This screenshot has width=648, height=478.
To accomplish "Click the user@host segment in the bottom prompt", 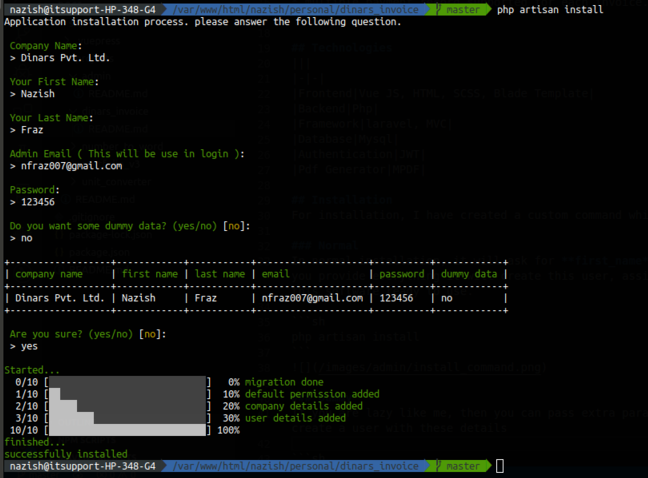I will click(80, 467).
